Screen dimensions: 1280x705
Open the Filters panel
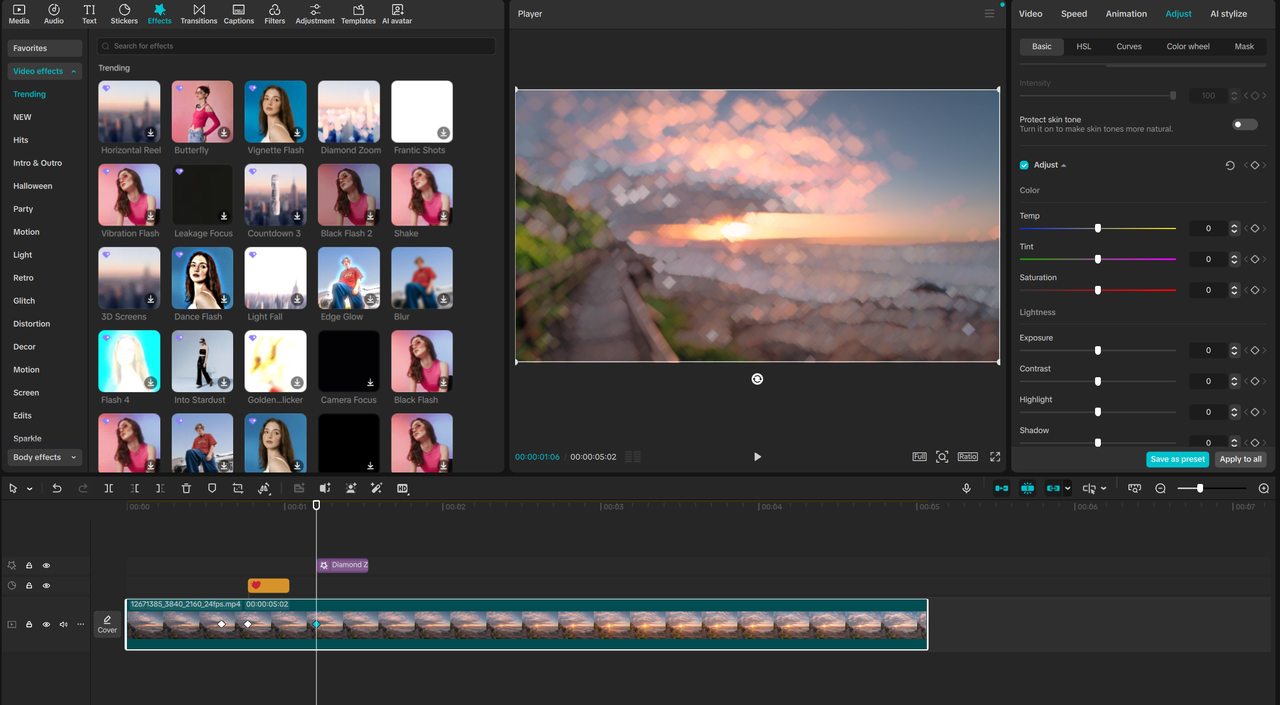(x=274, y=13)
